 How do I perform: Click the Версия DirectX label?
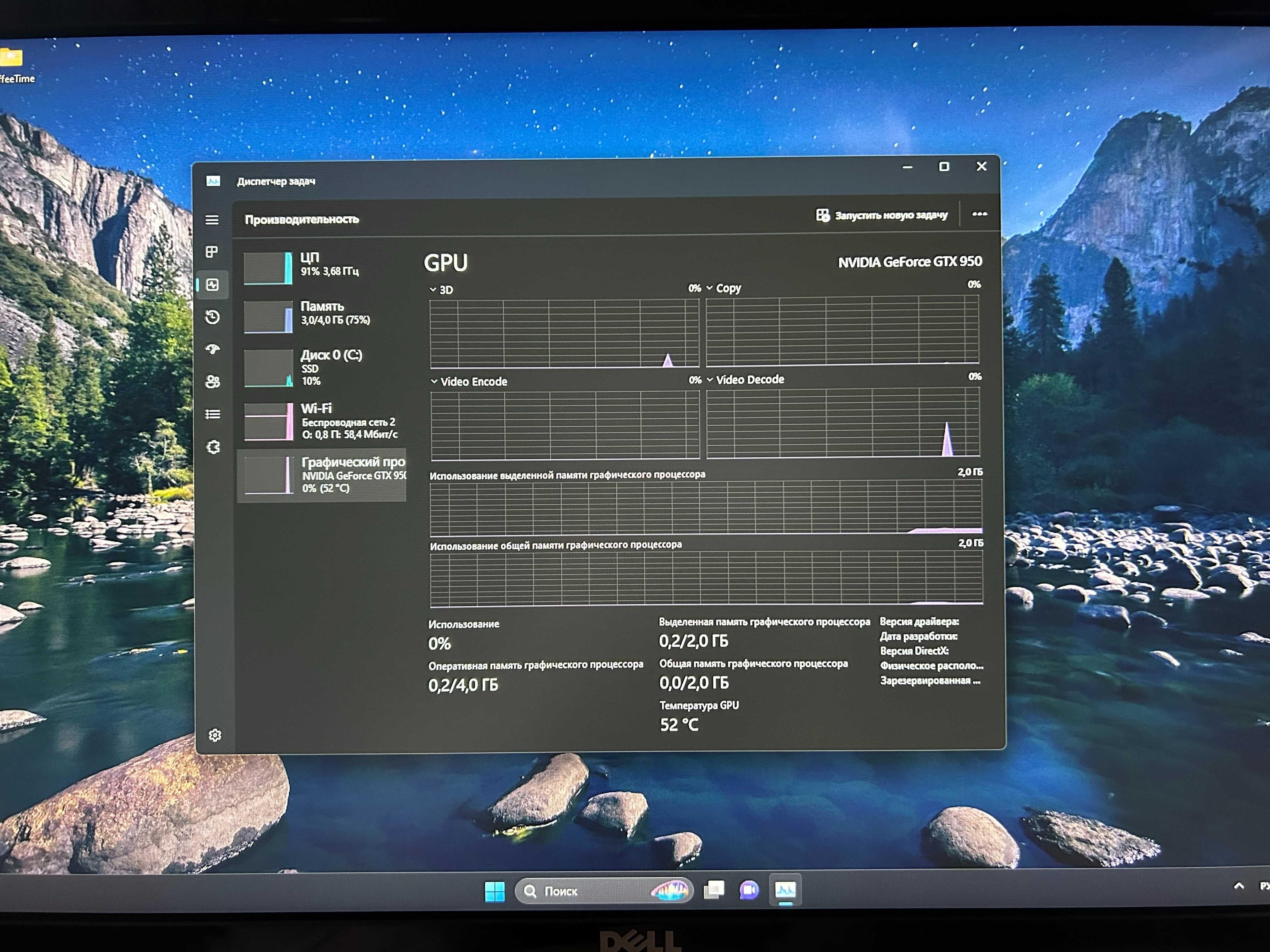coord(914,651)
